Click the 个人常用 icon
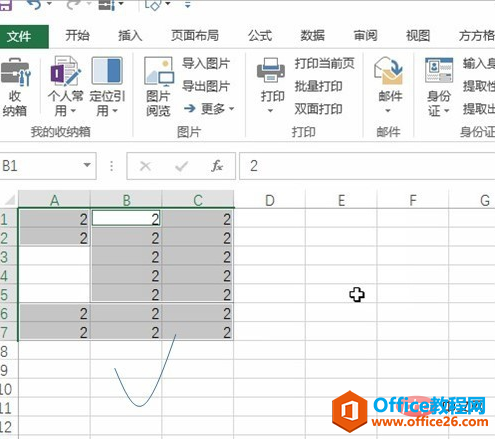Screen dimensions: 495x439 pos(65,71)
